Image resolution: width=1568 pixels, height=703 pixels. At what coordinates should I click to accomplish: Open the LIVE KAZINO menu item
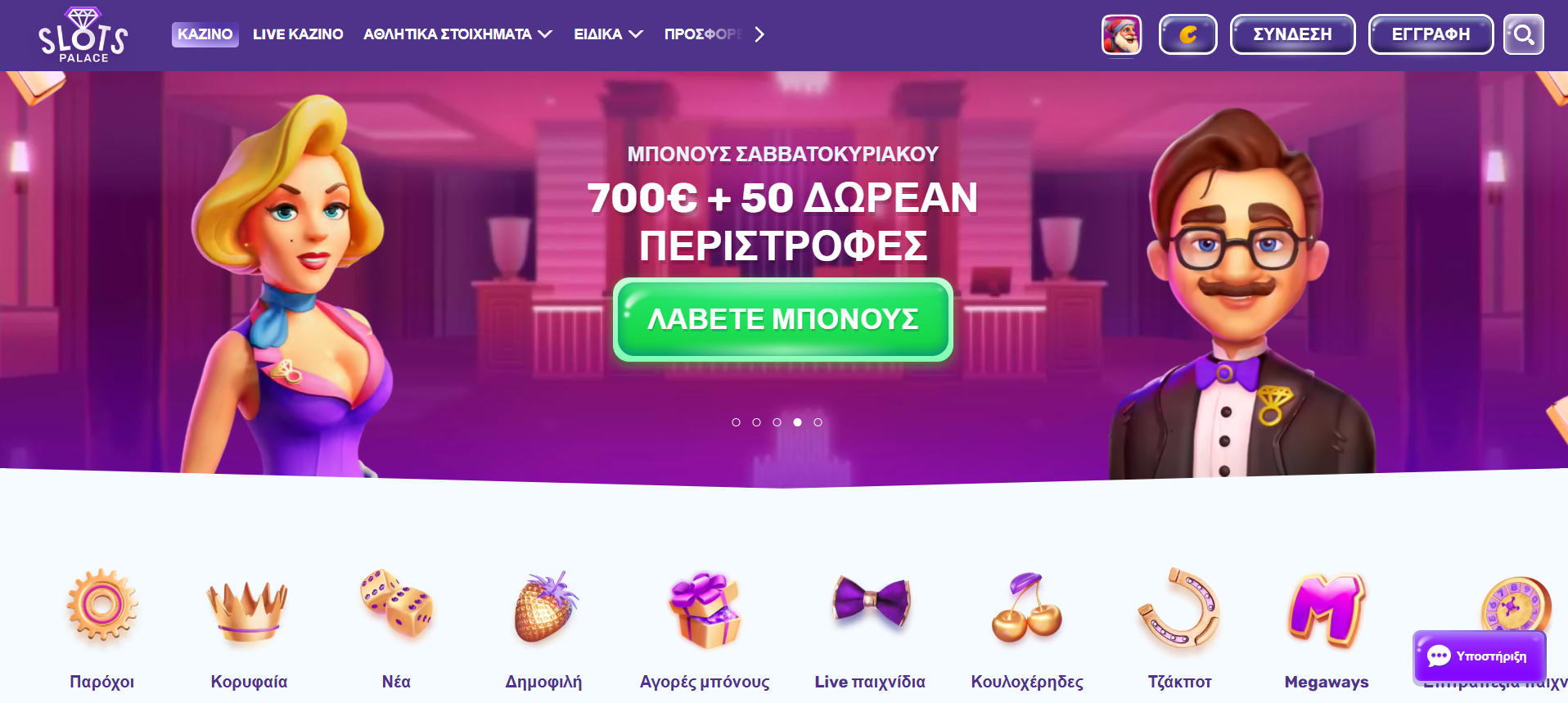point(298,34)
